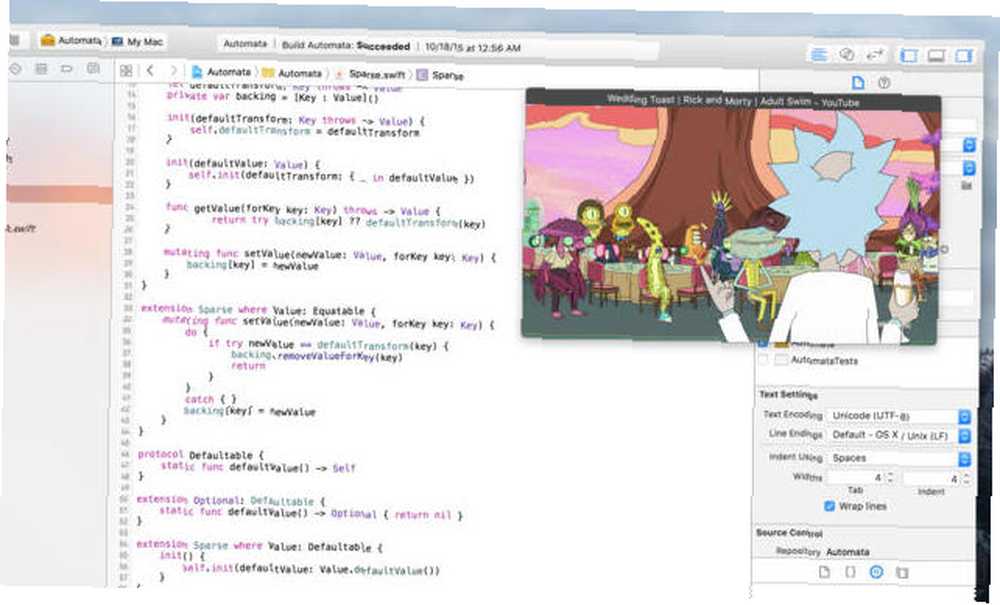Show the Debug area toolbar icon
Screen dimensions: 1000x605
pyautogui.click(x=936, y=56)
